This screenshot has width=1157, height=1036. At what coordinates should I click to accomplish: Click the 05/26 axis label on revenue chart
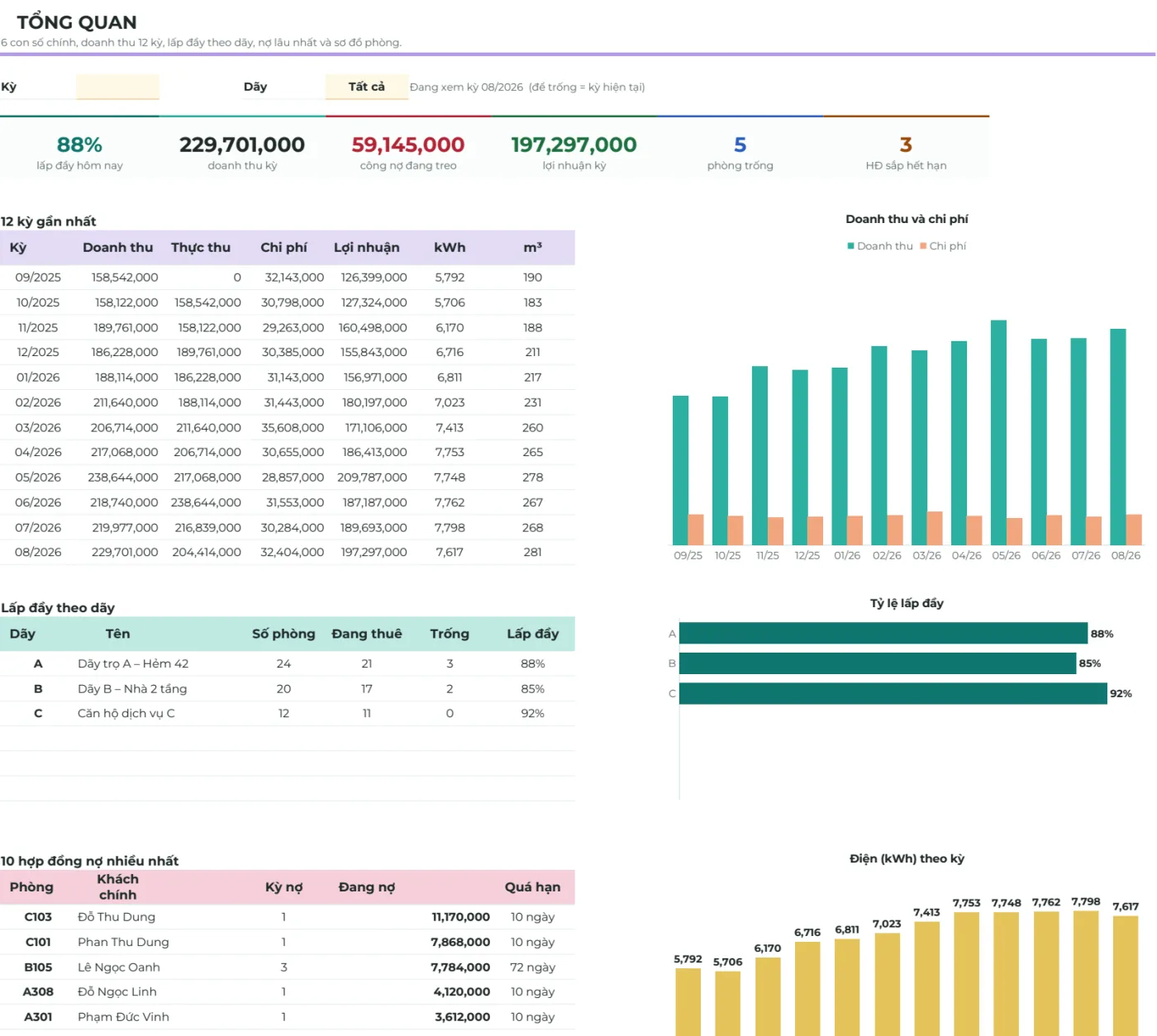(x=1006, y=555)
